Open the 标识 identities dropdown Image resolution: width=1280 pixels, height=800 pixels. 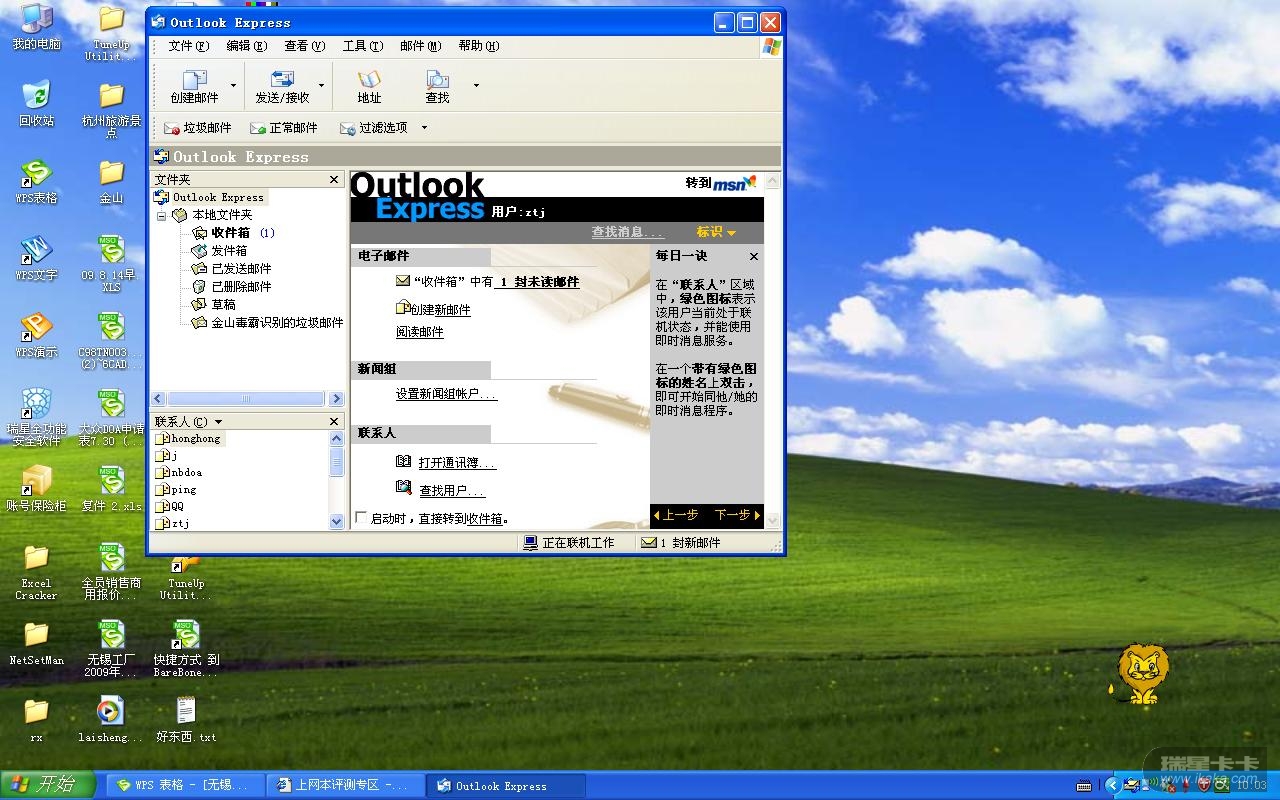(716, 232)
